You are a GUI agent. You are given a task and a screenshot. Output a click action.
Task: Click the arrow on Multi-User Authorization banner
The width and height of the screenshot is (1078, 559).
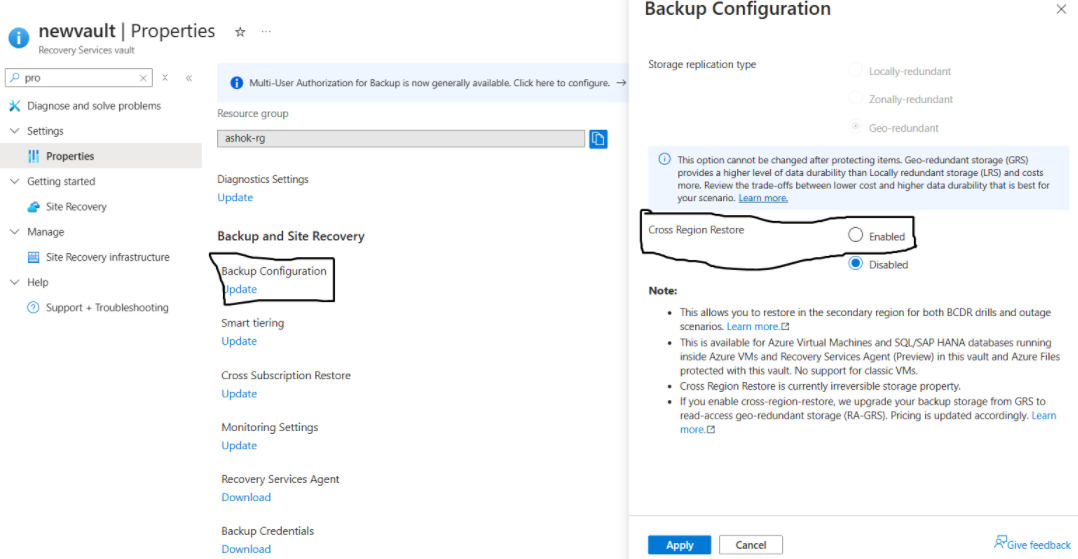point(621,83)
